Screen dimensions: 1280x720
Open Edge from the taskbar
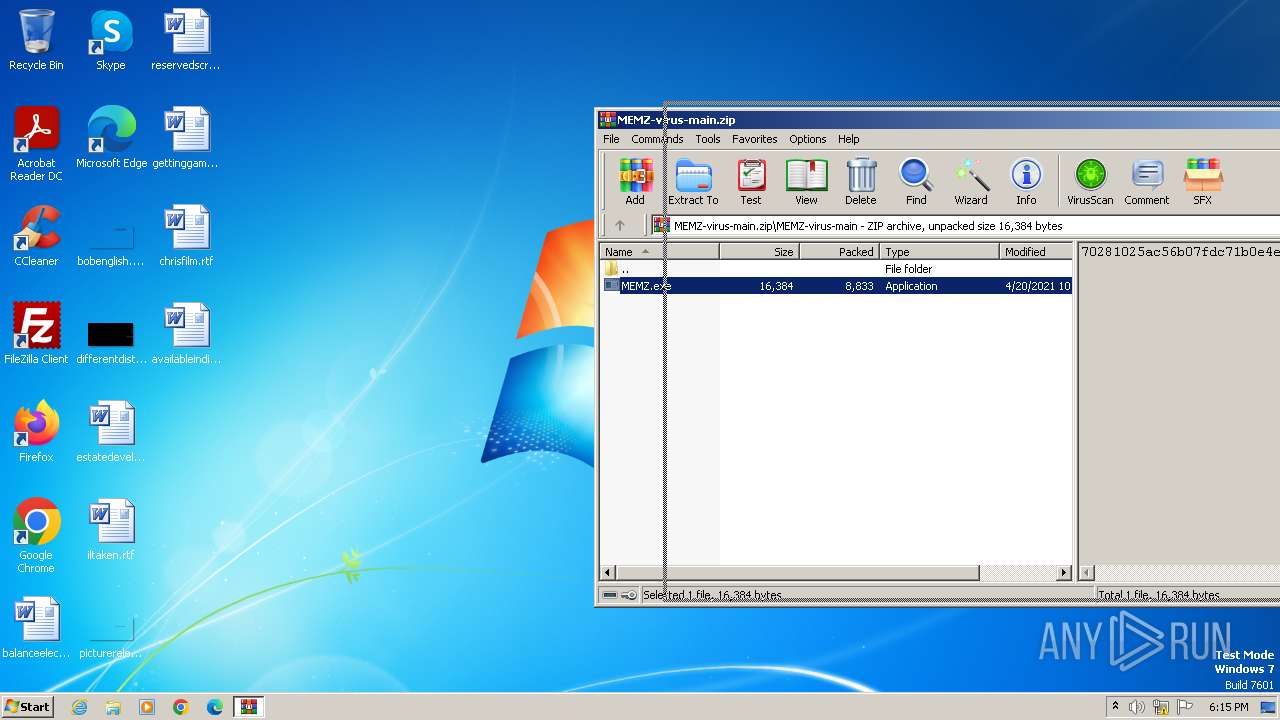(x=215, y=707)
